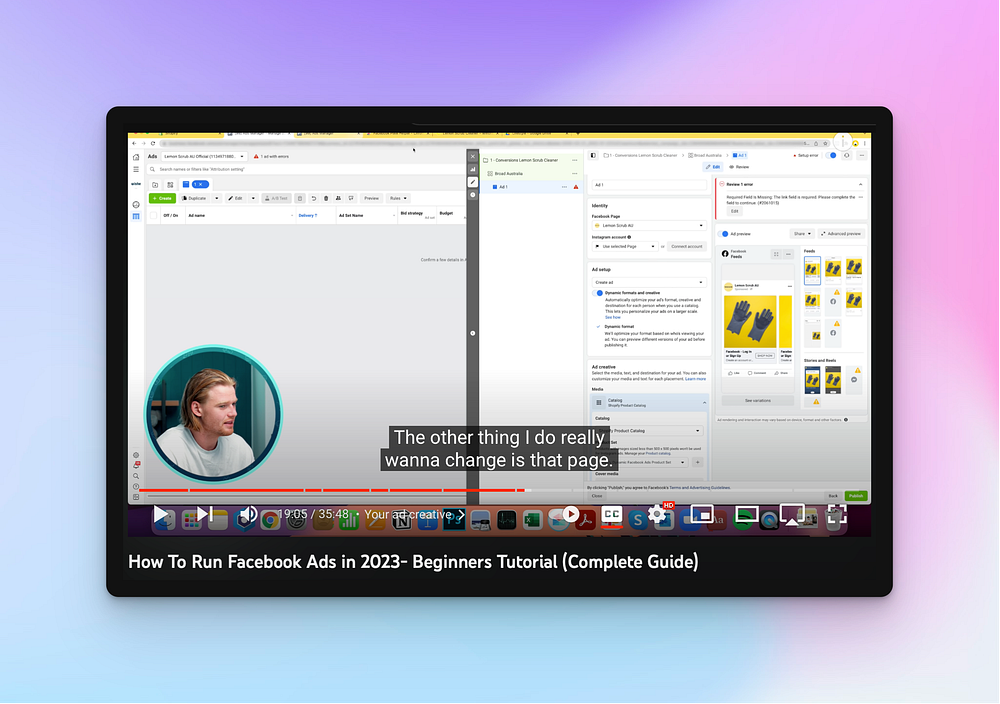Toggle the Ad preview switch
The height and width of the screenshot is (704, 1000).
724,234
